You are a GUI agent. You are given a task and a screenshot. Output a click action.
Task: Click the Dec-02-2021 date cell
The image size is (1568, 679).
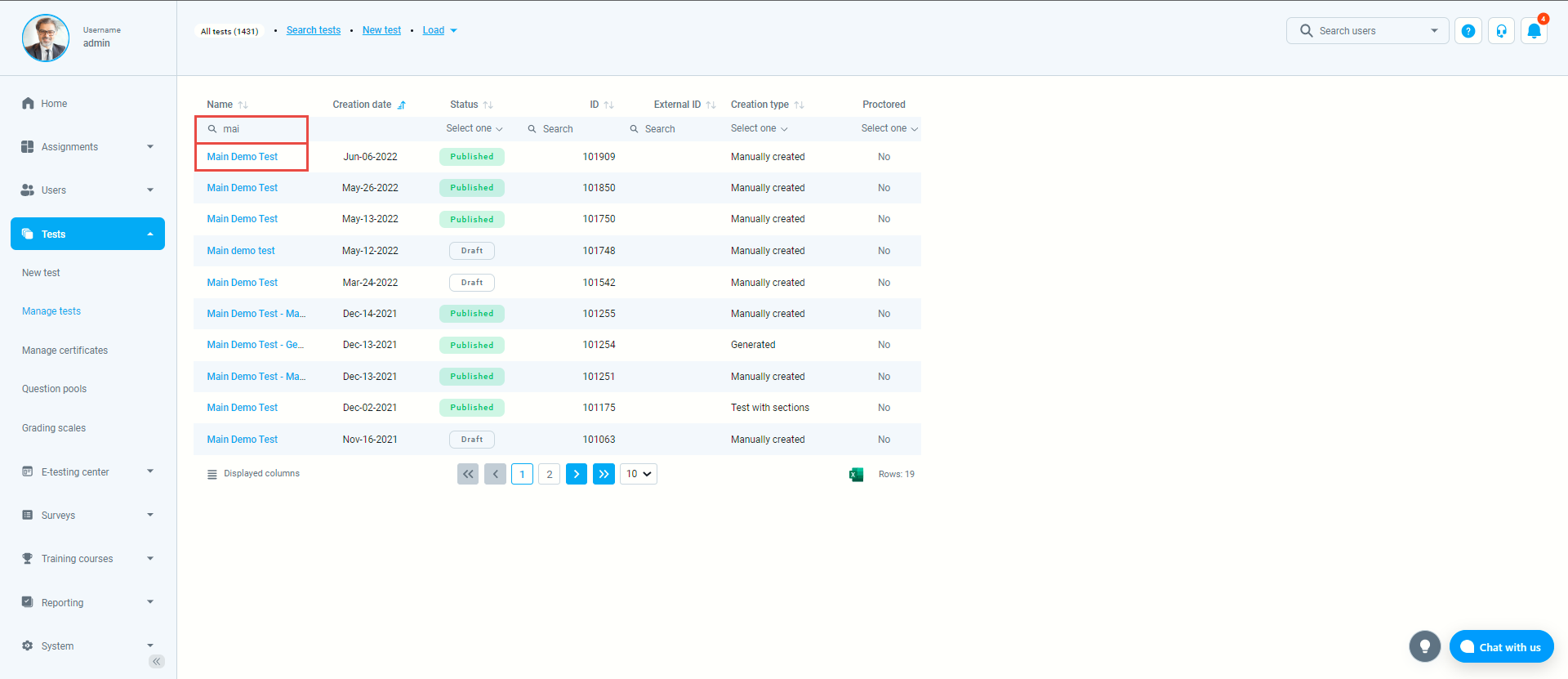[370, 408]
